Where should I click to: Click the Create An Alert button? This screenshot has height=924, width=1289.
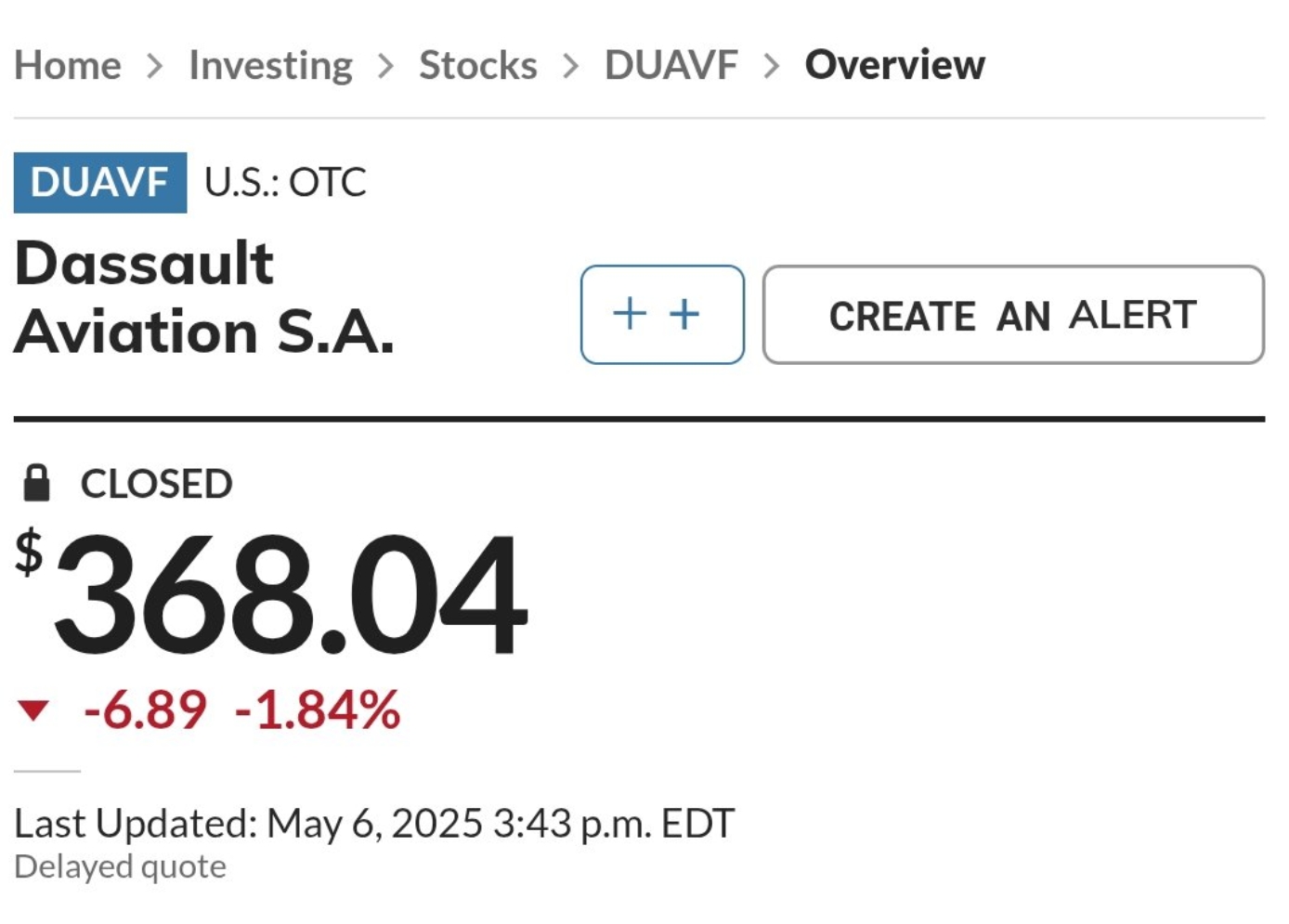pos(1013,315)
